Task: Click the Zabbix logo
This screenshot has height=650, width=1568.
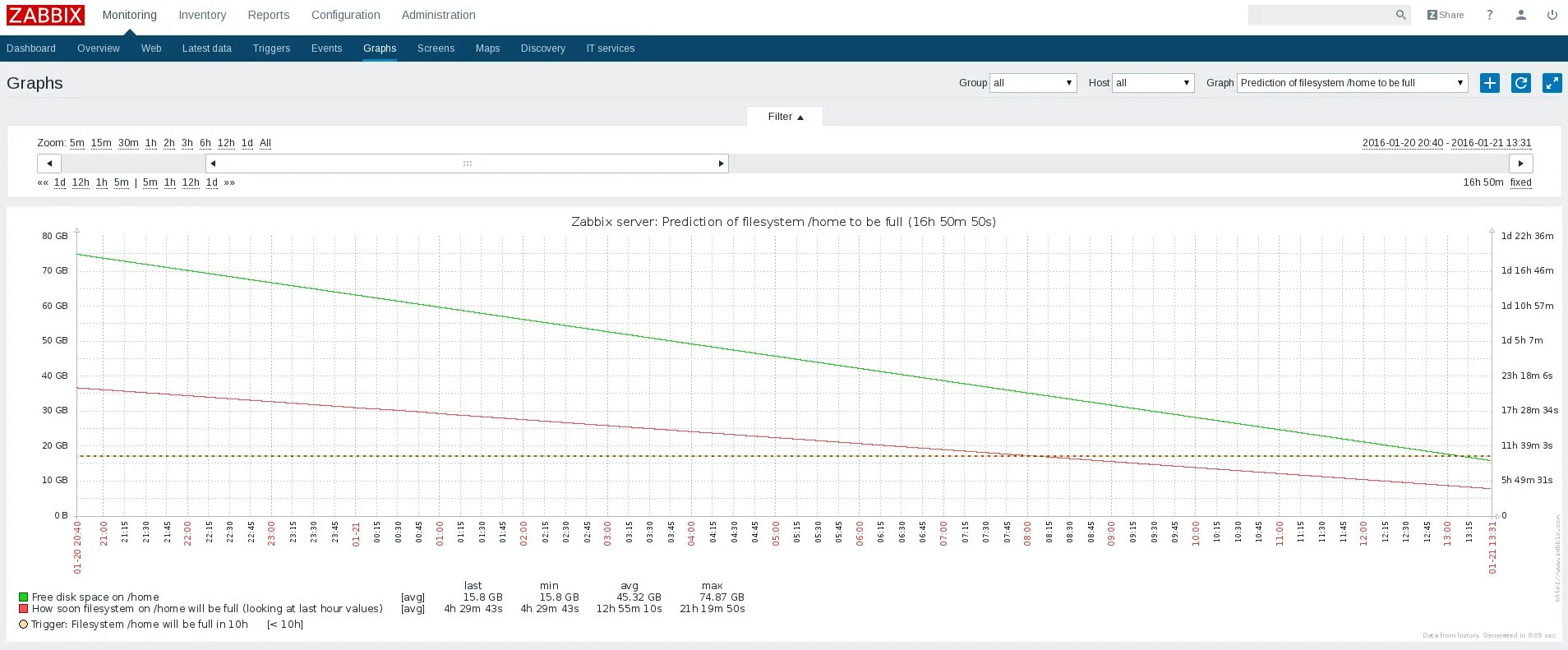Action: coord(46,15)
